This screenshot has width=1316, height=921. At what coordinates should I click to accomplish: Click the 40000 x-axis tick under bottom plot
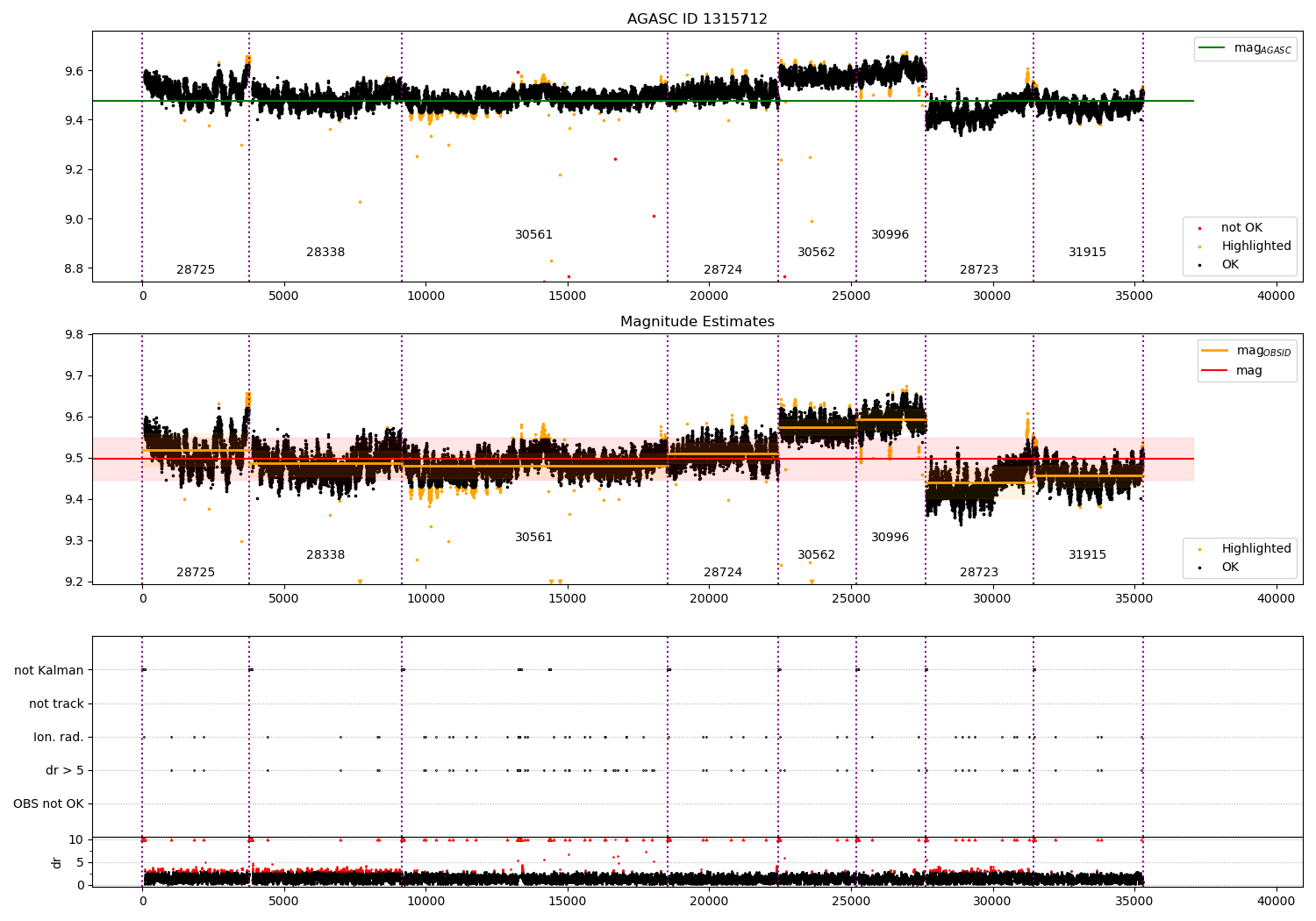(1276, 901)
